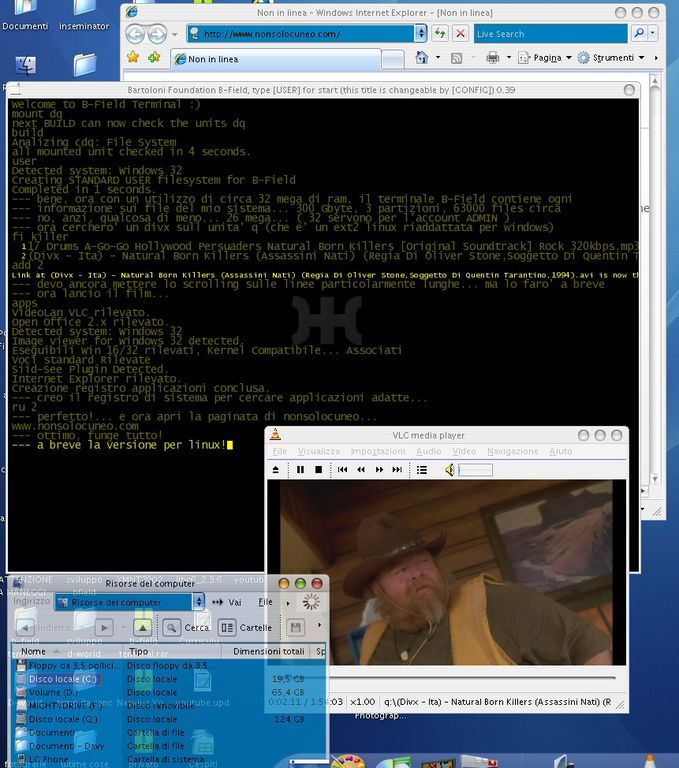Click the Cerca button in file explorer
The width and height of the screenshot is (679, 768).
click(x=186, y=627)
